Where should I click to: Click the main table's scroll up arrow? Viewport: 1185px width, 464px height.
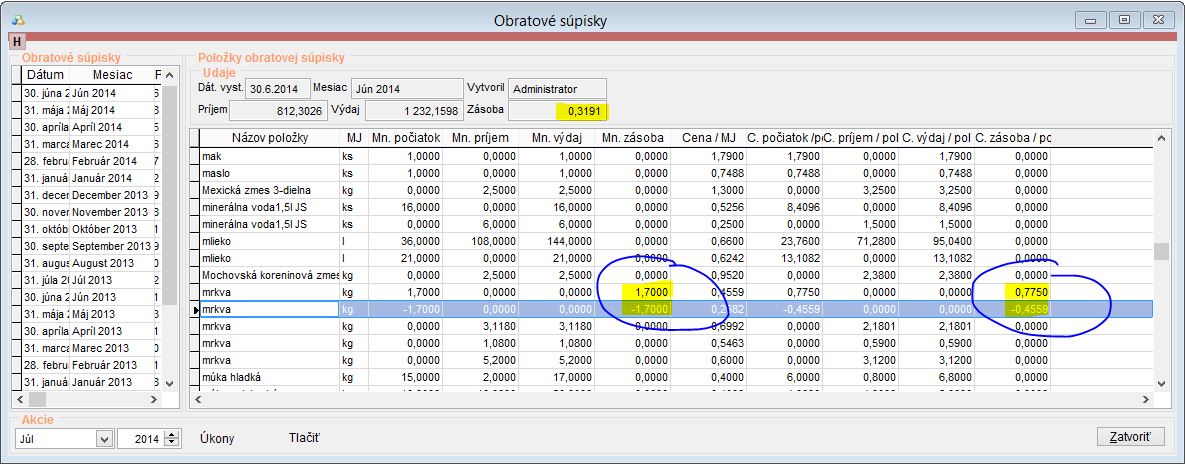click(1161, 138)
